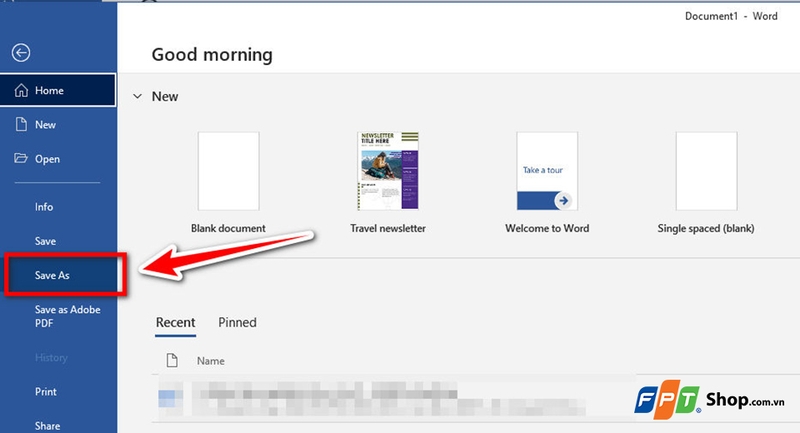Click the Travel newsletter label text
800x433 pixels.
tap(388, 228)
